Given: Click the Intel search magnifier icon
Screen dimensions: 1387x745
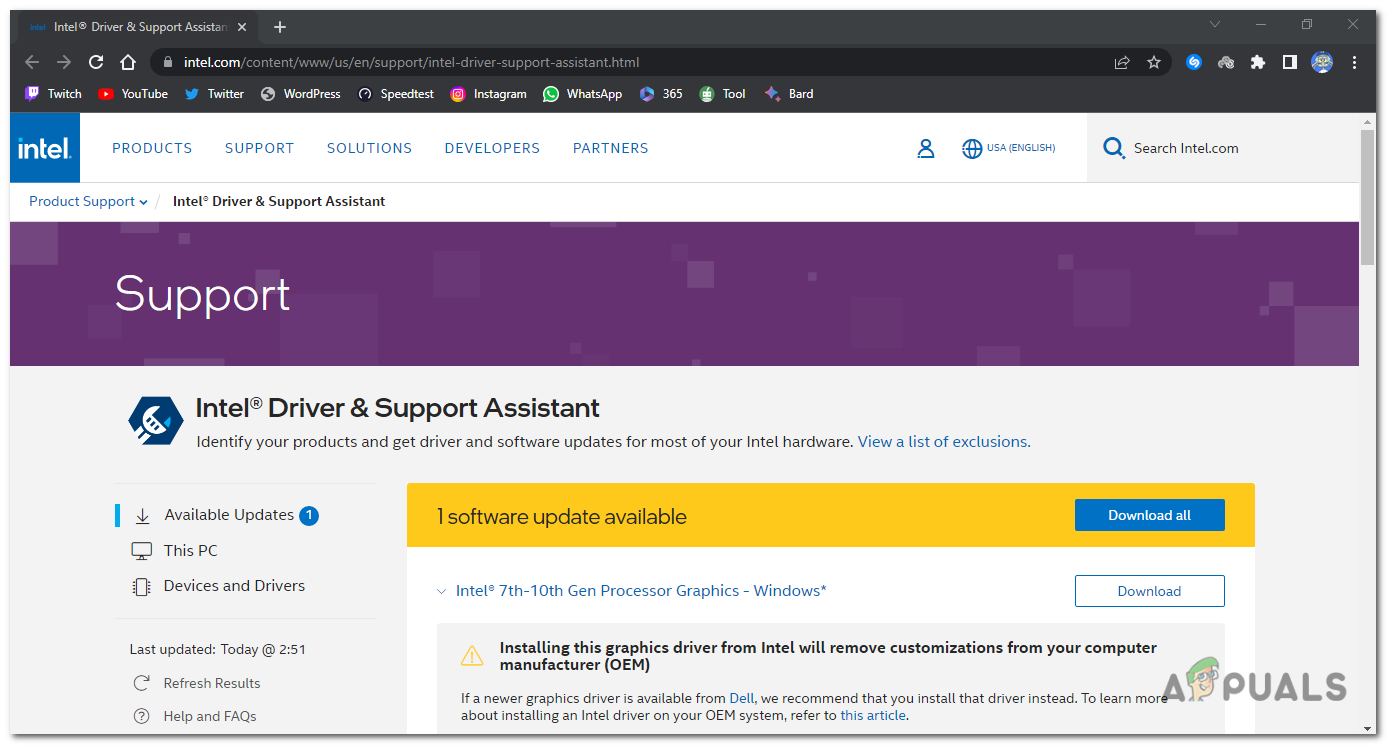Looking at the screenshot, I should pos(1113,148).
